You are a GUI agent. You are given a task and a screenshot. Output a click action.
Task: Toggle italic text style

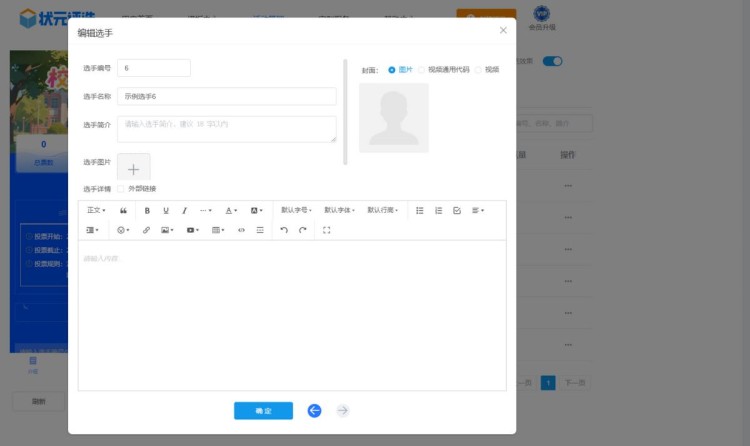184,211
